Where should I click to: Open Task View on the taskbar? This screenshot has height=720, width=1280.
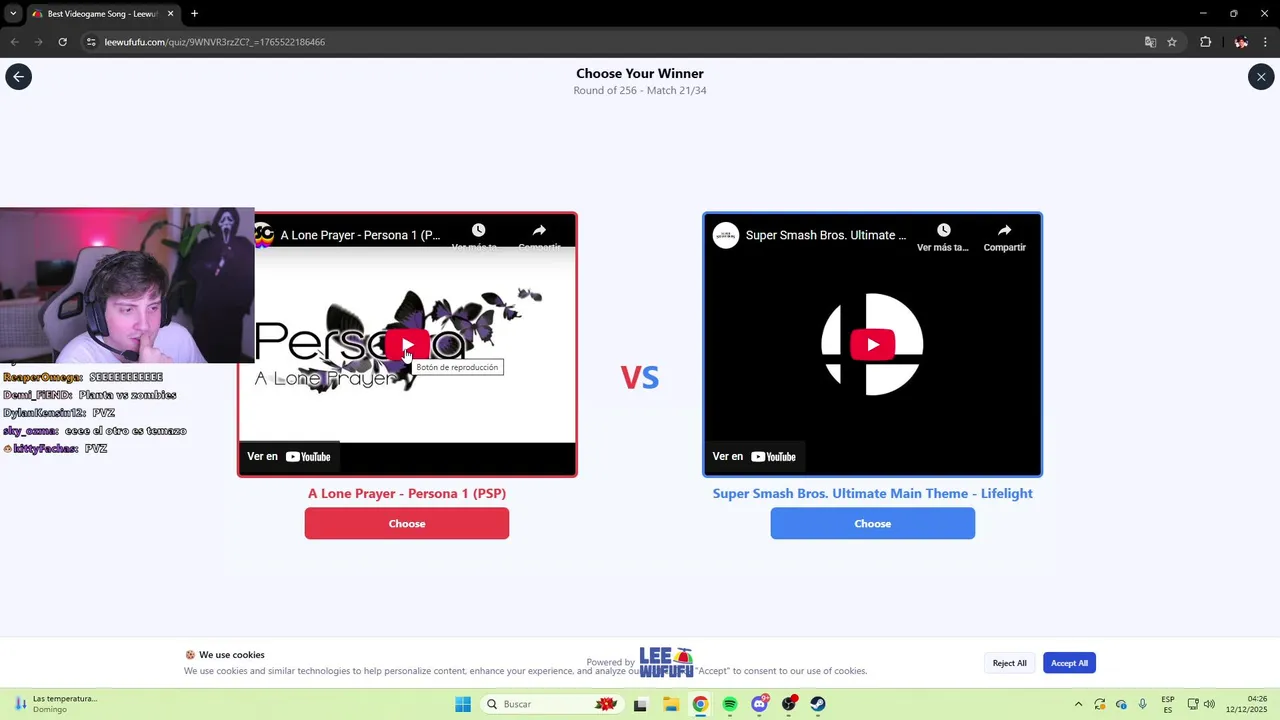coord(640,704)
